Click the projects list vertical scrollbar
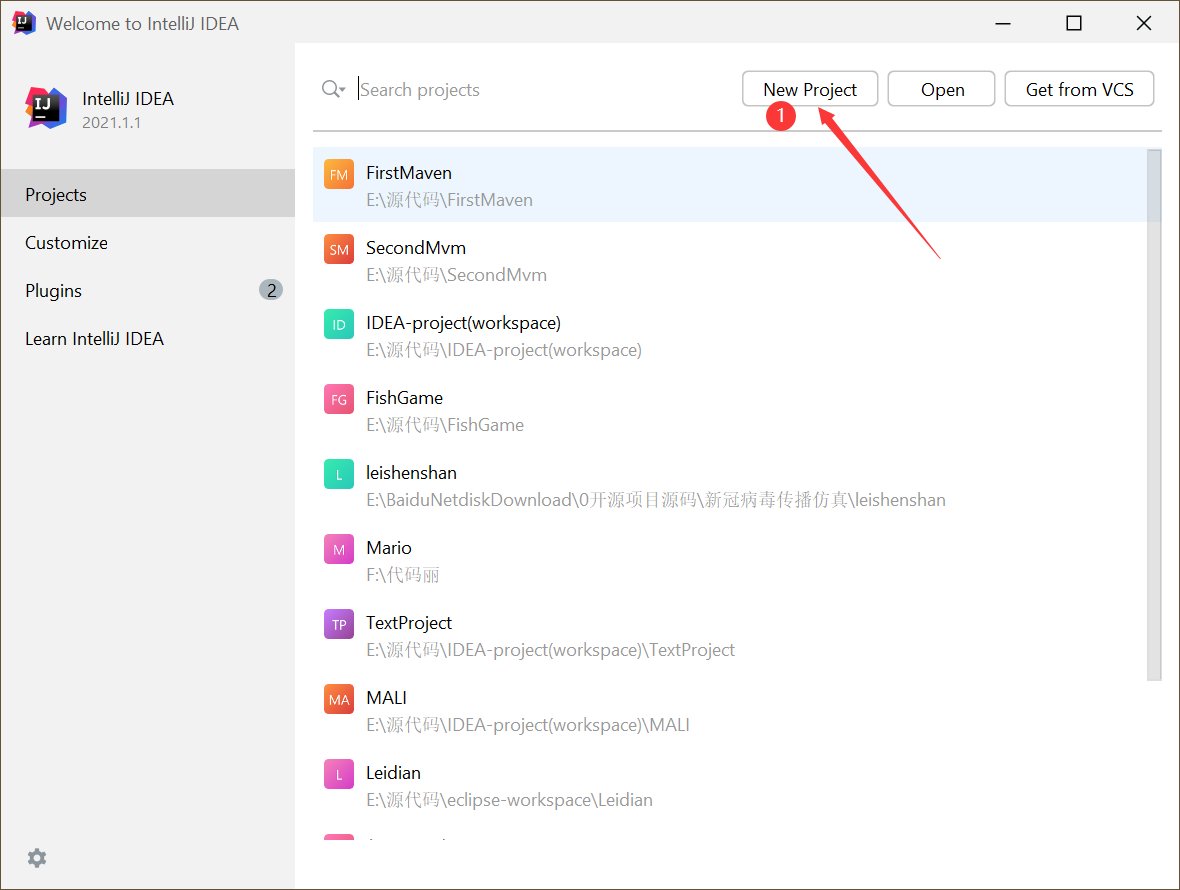This screenshot has height=890, width=1180. click(1154, 415)
